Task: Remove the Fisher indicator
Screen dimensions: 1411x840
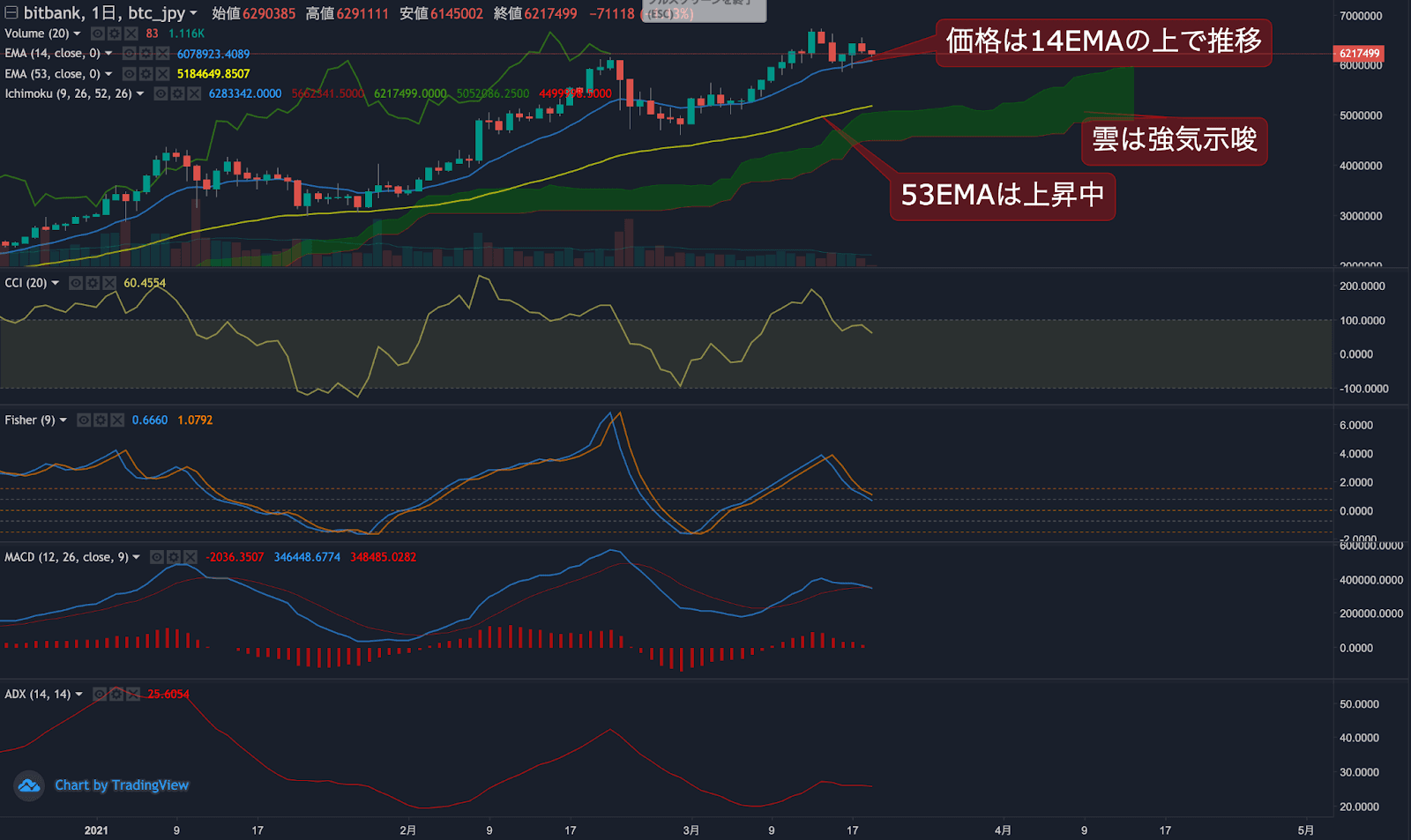Action: 117,420
